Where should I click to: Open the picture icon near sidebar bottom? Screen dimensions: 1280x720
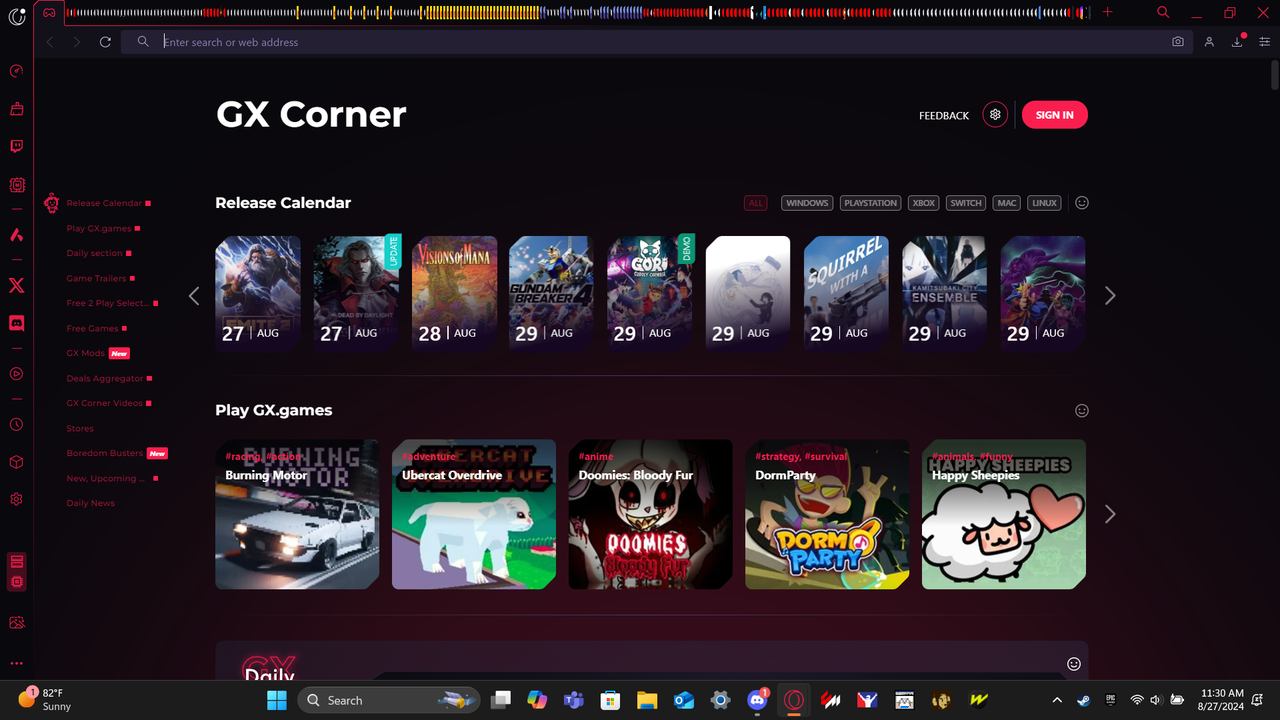pyautogui.click(x=16, y=623)
